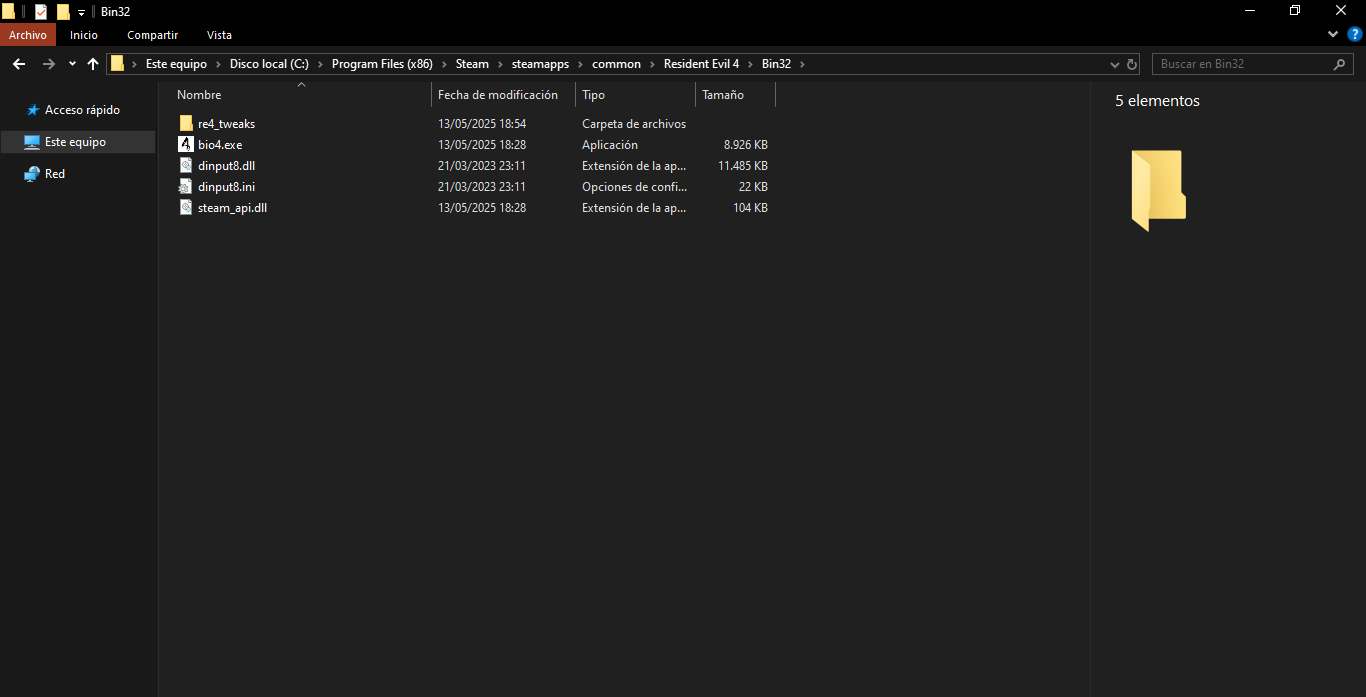The height and width of the screenshot is (697, 1366).
Task: Click the dinput8.dll file icon
Action: (x=186, y=165)
